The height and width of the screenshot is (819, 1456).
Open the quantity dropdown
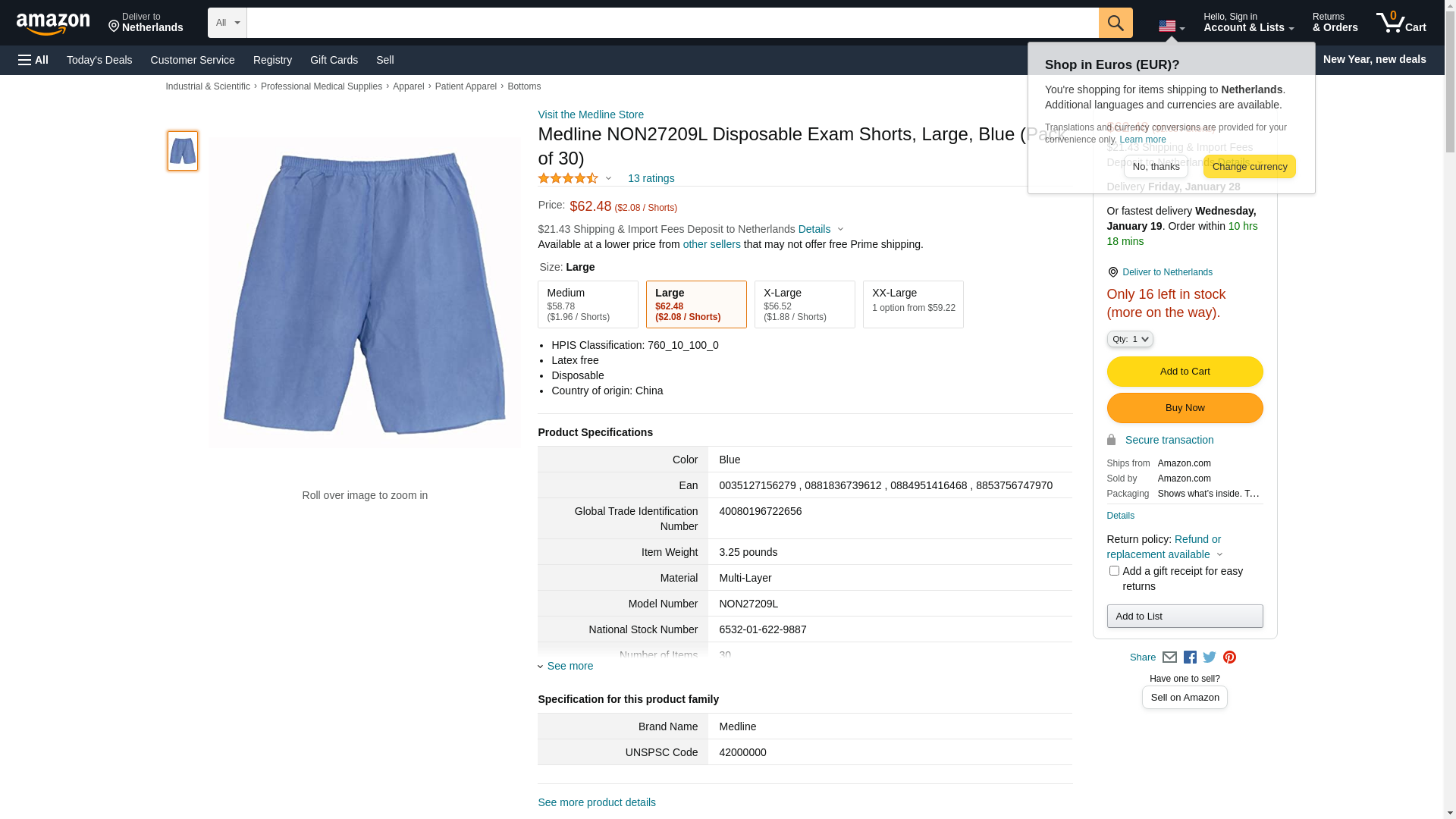(1130, 339)
